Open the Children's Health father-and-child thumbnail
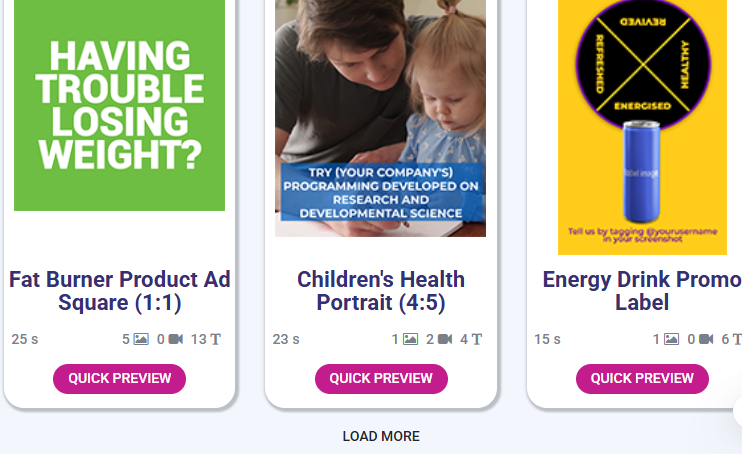This screenshot has height=454, width=742. (x=381, y=118)
